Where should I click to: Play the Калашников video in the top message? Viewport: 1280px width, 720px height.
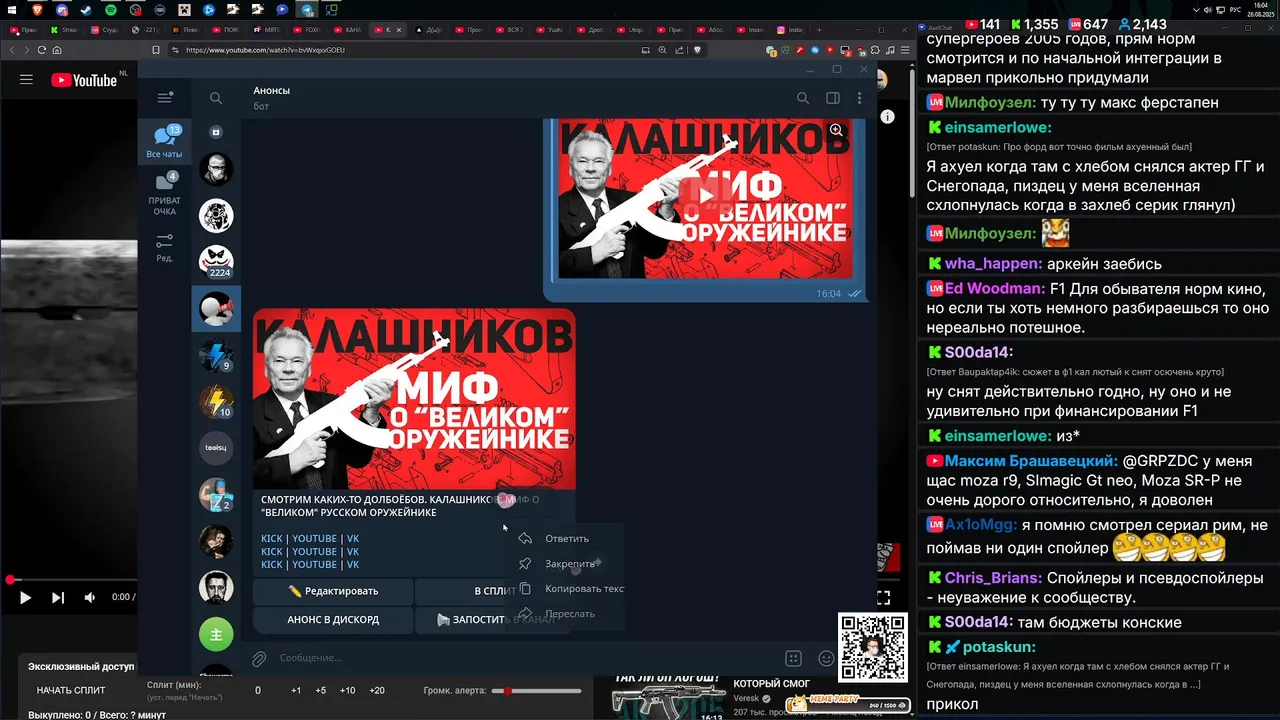[705, 196]
